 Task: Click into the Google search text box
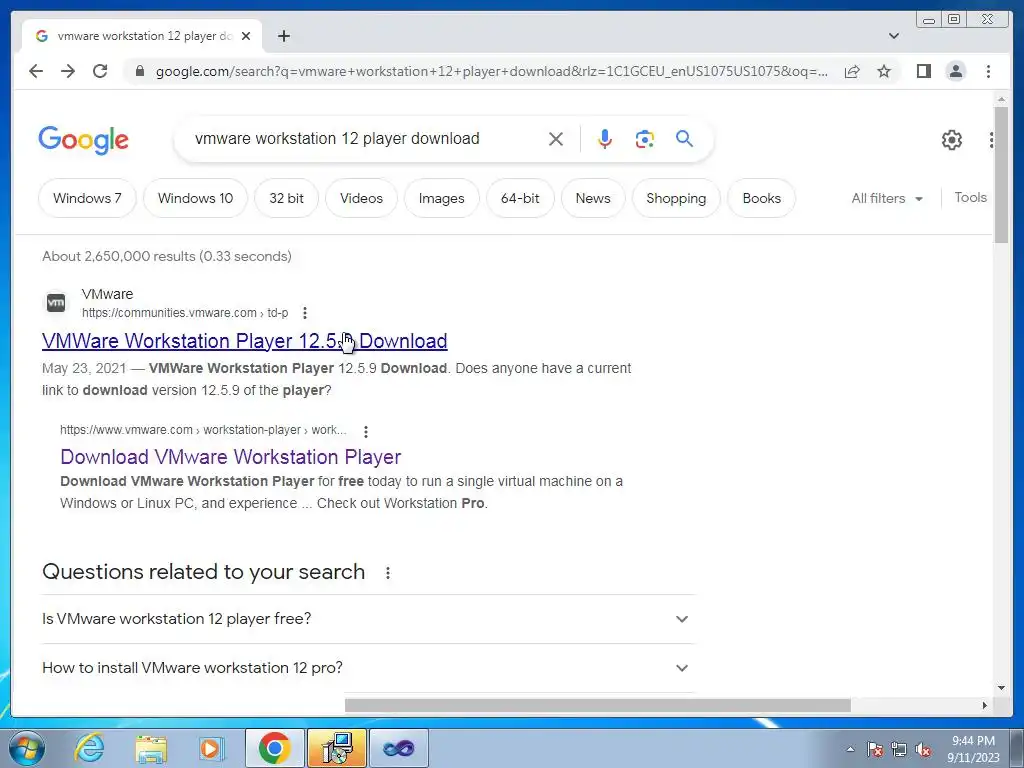(366, 138)
